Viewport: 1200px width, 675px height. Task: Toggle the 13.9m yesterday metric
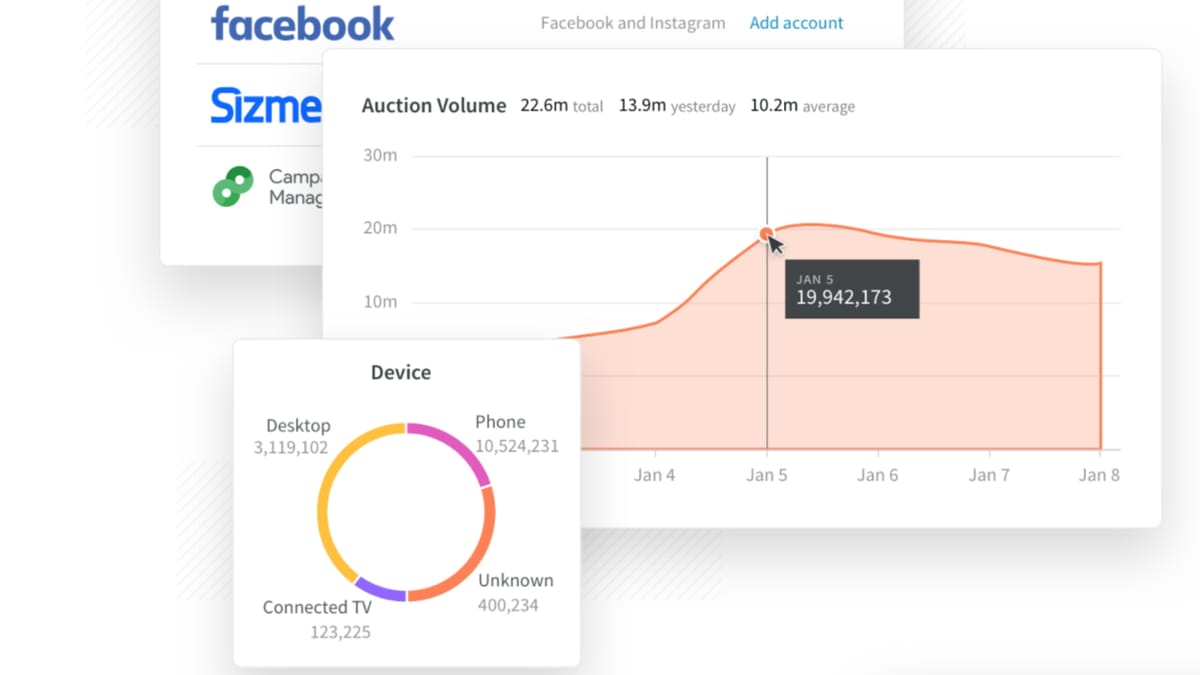click(676, 106)
